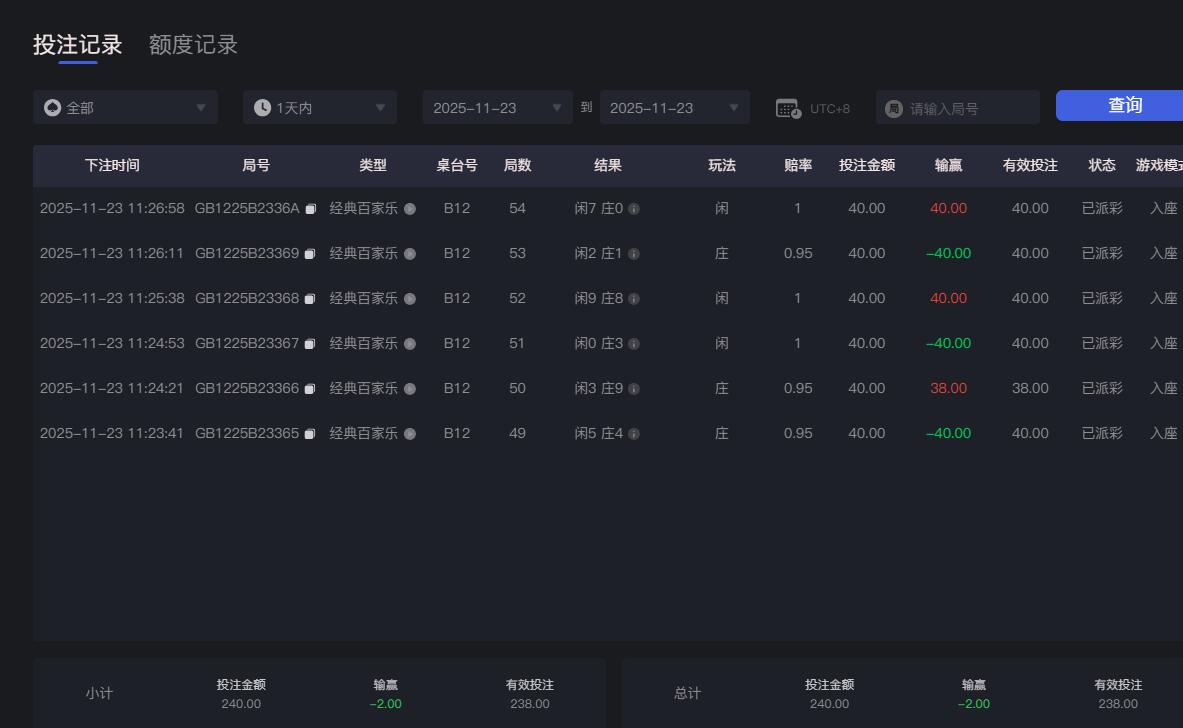Select the 投注记录 tab
Image resolution: width=1183 pixels, height=728 pixels.
click(79, 44)
